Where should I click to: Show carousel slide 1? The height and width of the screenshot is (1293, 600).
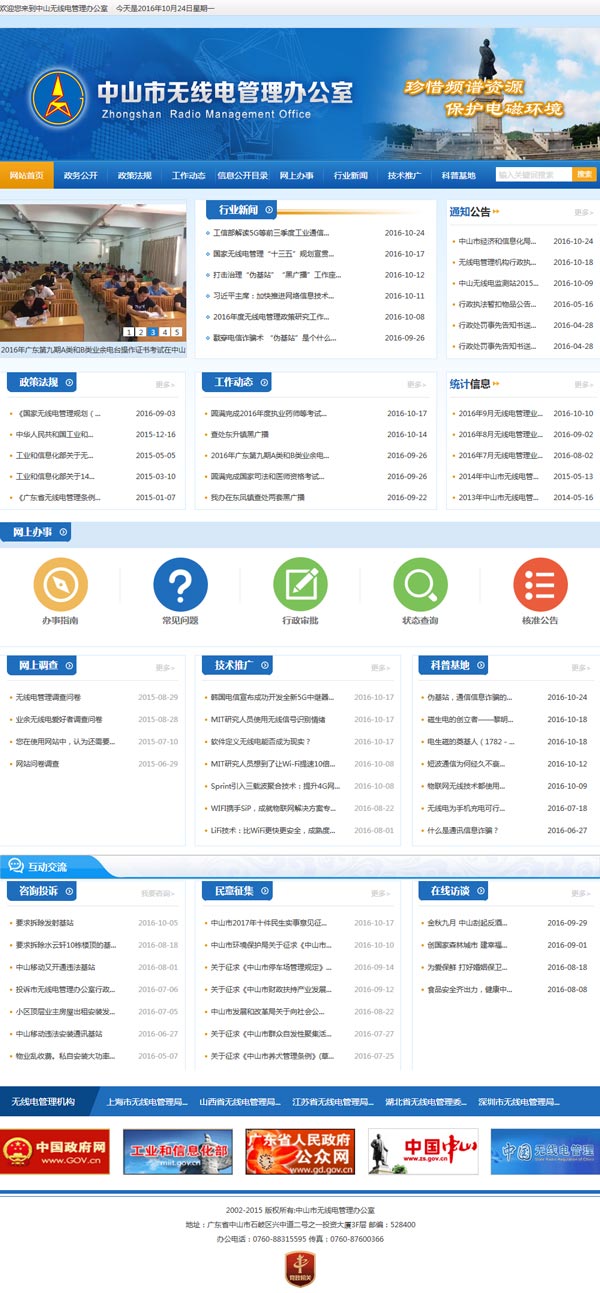tap(128, 332)
